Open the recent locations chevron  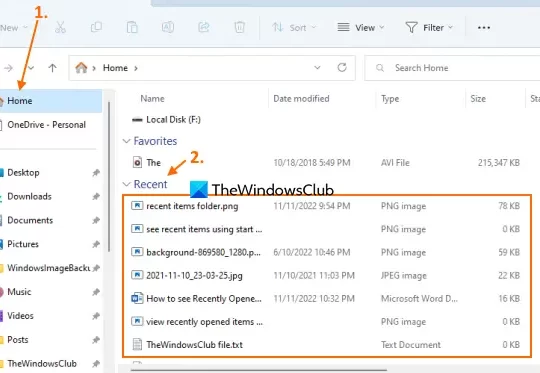coord(31,68)
